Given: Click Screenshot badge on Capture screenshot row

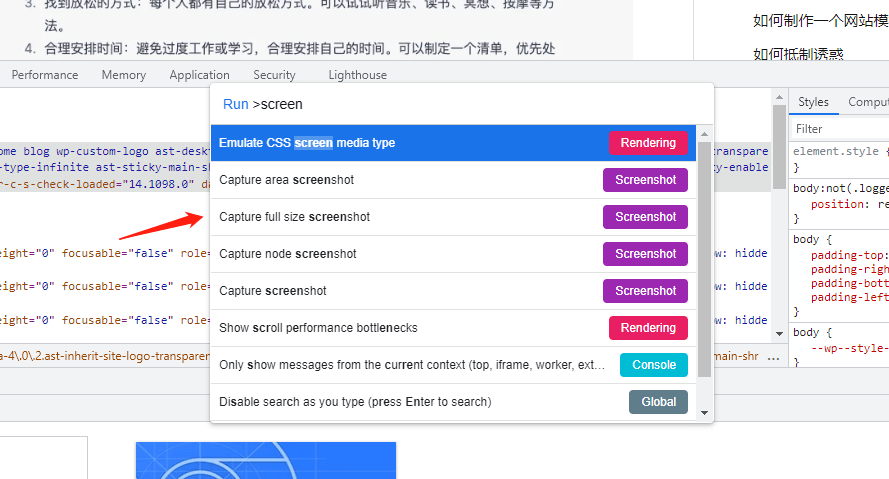Looking at the screenshot, I should pyautogui.click(x=645, y=291).
